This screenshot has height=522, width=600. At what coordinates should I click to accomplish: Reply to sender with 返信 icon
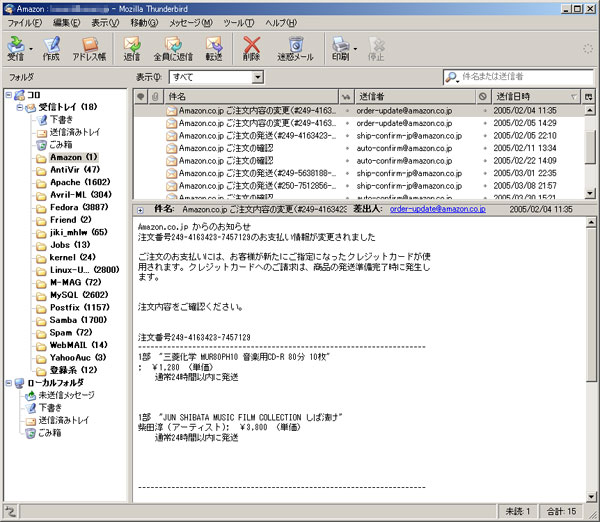coord(132,48)
